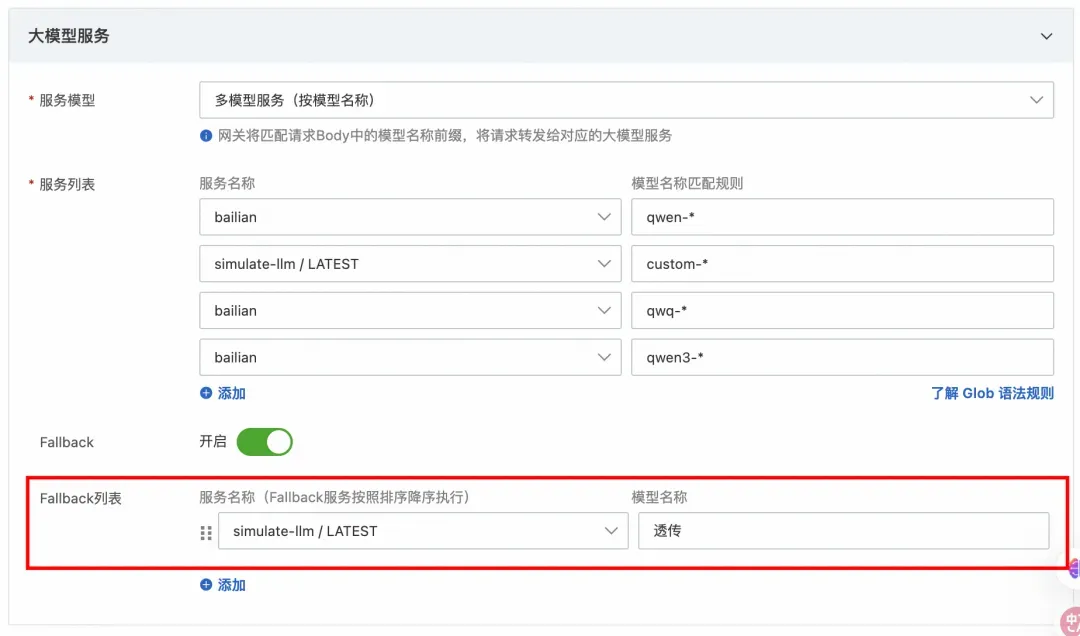The height and width of the screenshot is (636, 1080).
Task: Open Fallback simulate-llm / LATEST dropdown
Action: (x=423, y=531)
